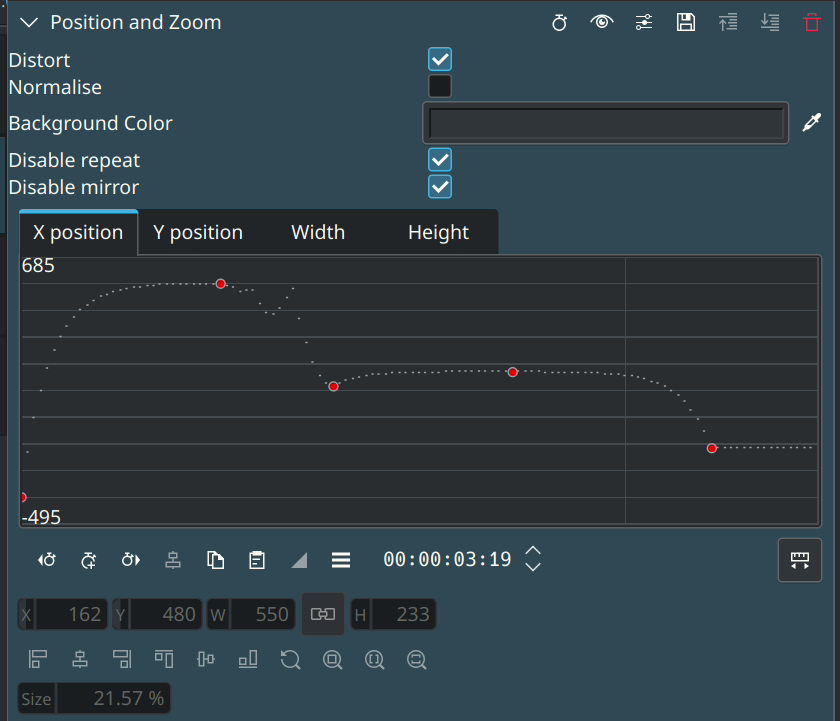Save effect with floppy disk icon
The width and height of the screenshot is (840, 721).
coord(686,22)
